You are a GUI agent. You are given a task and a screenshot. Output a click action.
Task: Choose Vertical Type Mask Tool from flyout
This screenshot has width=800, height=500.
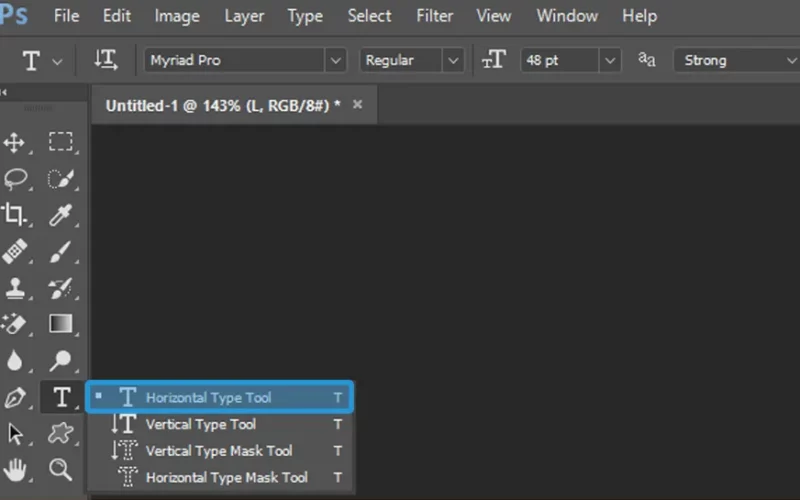pos(220,451)
